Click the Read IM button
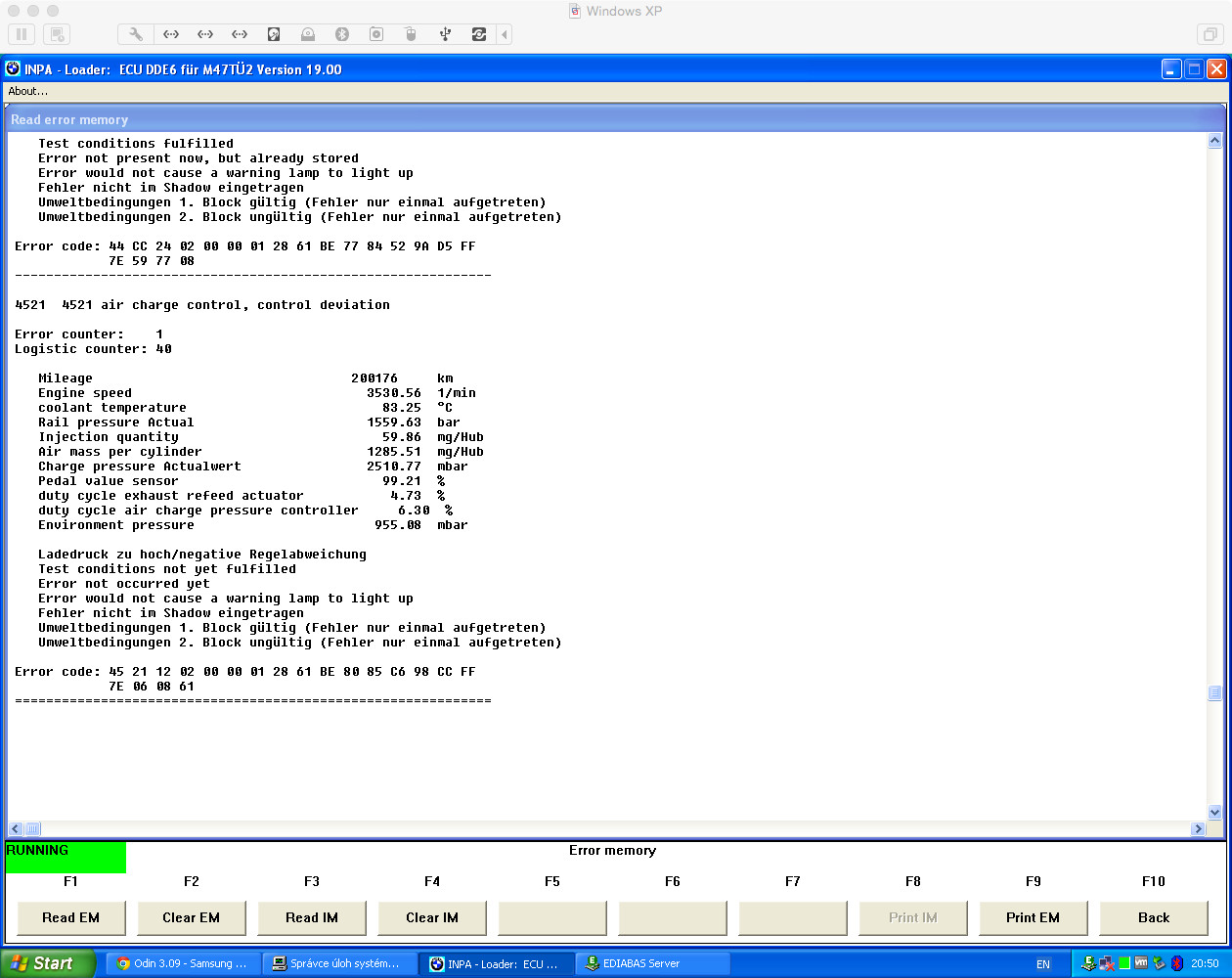Image resolution: width=1232 pixels, height=978 pixels. coord(312,917)
